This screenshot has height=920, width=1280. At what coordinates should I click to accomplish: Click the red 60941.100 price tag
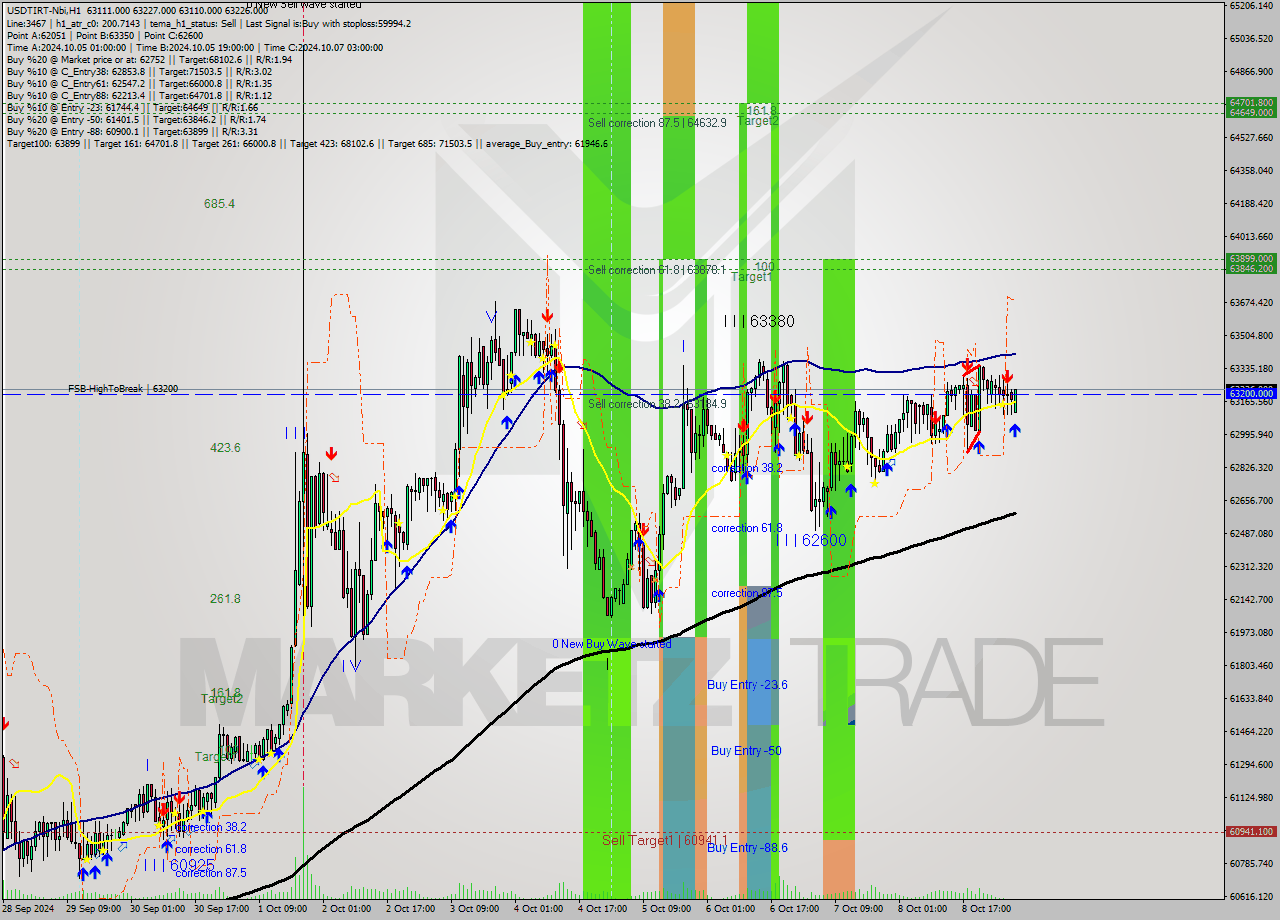tap(1251, 831)
